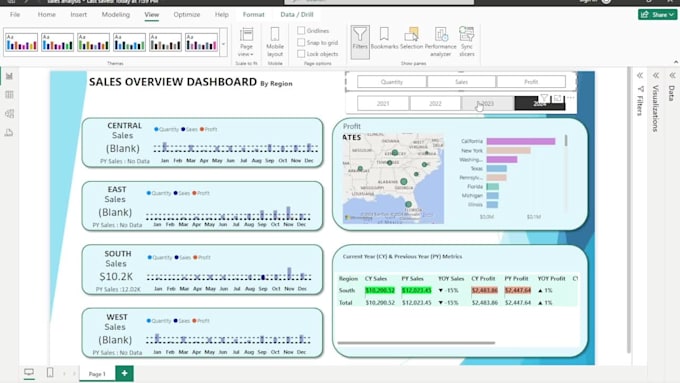Select Profit in the measure slicer
This screenshot has width=680, height=383.
point(531,82)
